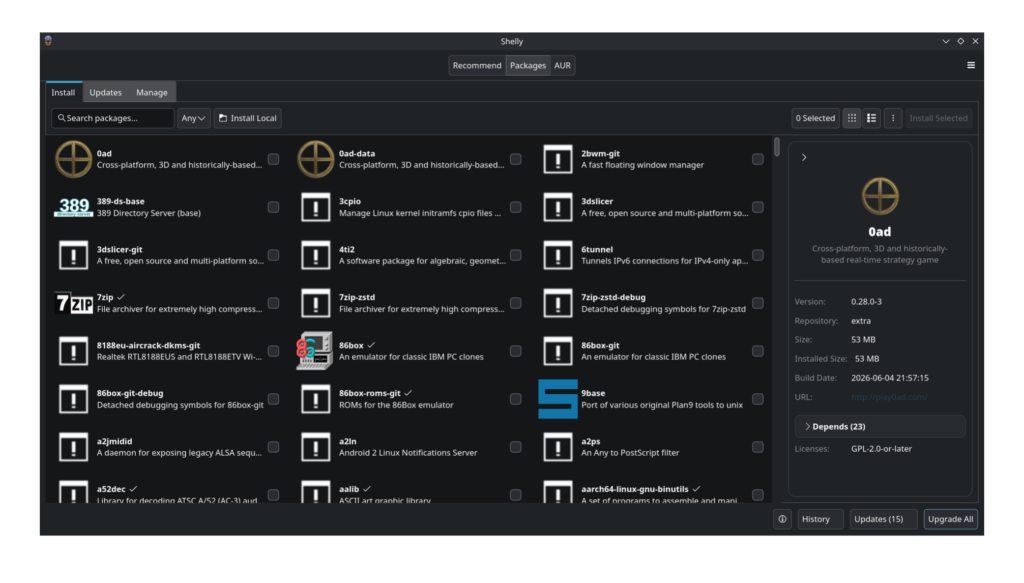Check the 9base package checkbox
This screenshot has width=1024, height=583.
pos(758,399)
